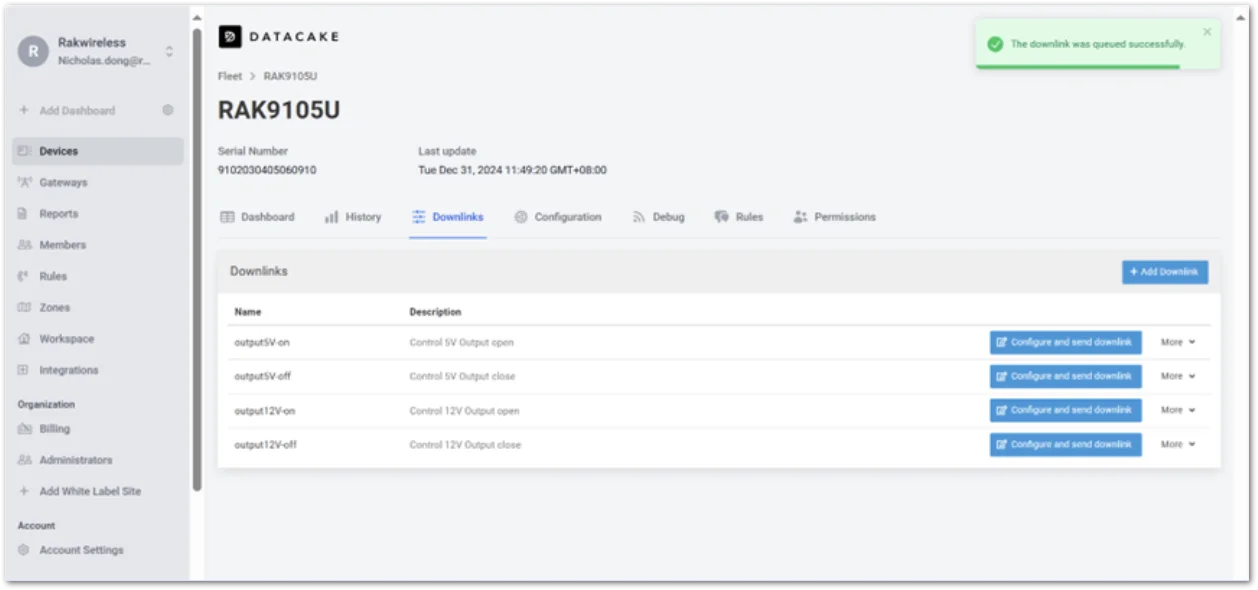Click the output5V-on name cell
This screenshot has width=1258, height=590.
262,342
